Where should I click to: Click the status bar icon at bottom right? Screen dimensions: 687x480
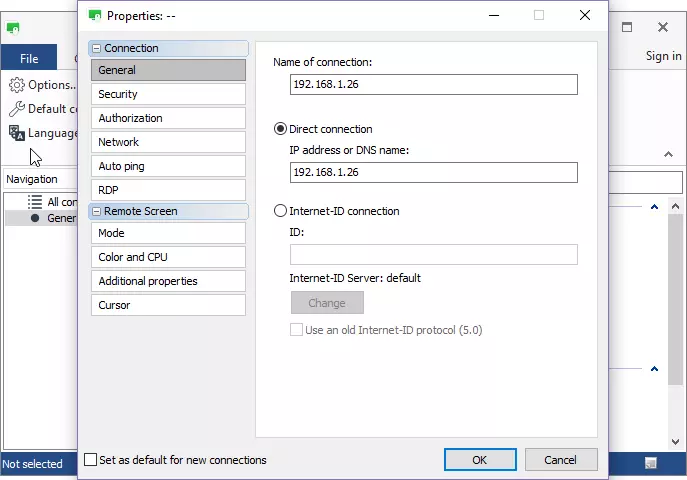tap(651, 463)
